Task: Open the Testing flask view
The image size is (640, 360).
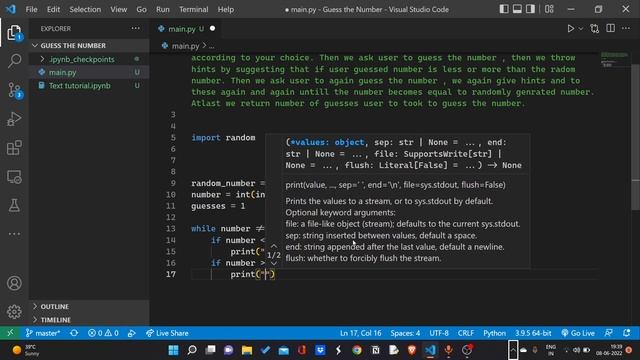Action: tap(14, 205)
